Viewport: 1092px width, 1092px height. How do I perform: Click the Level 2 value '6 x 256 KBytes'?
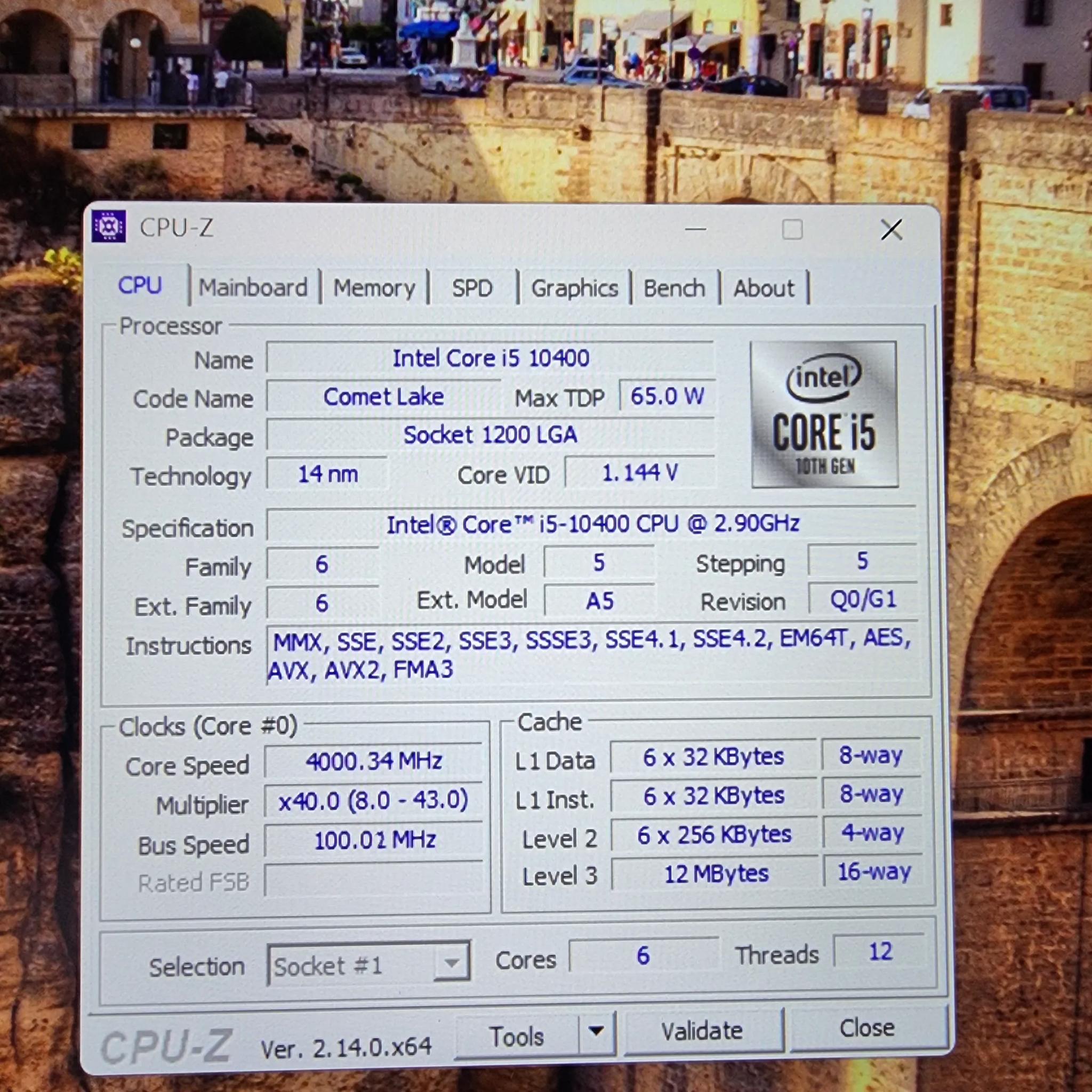click(714, 834)
